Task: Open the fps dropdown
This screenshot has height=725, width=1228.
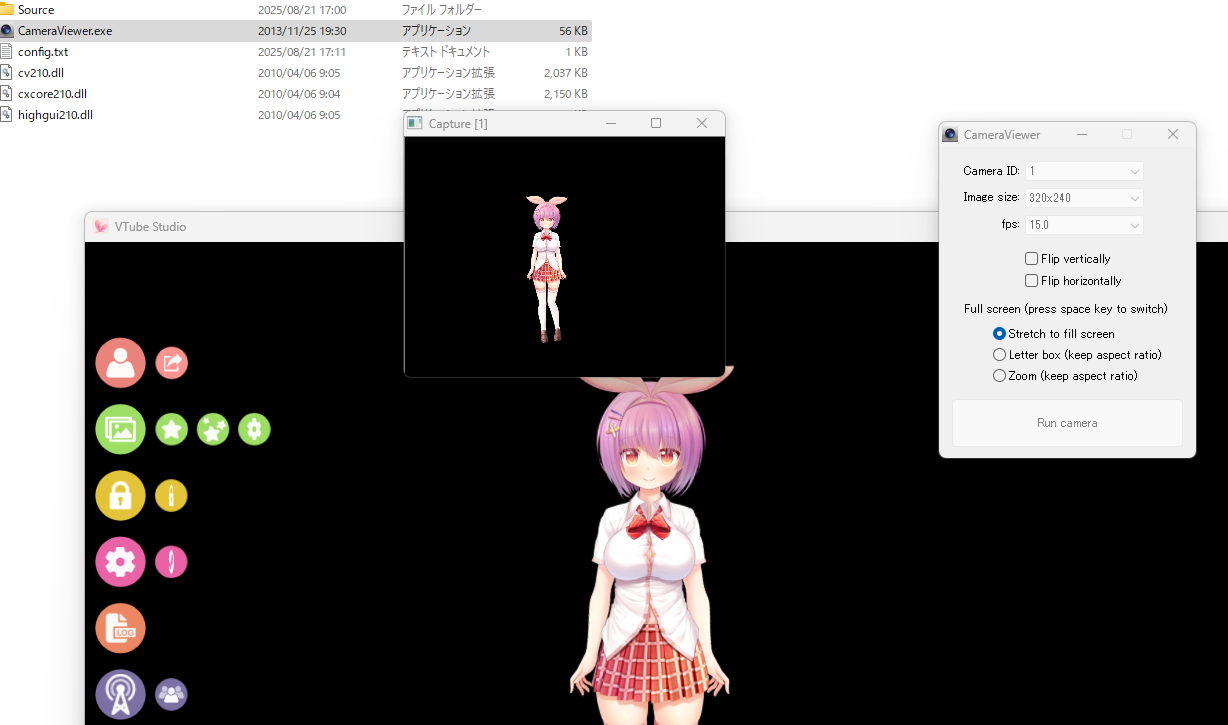Action: point(1083,224)
